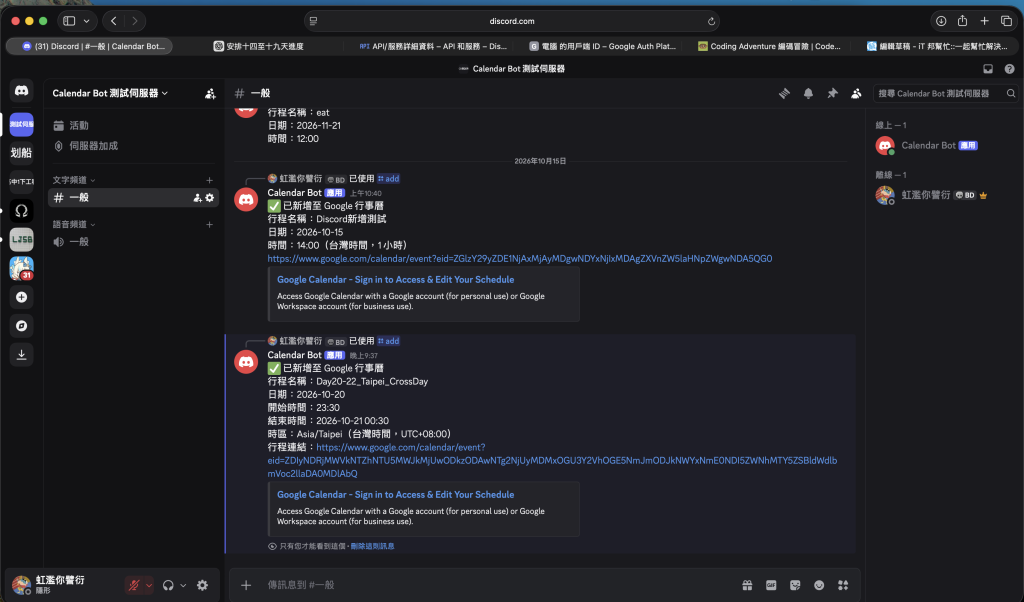Open Discord direct messages home icon

(22, 91)
